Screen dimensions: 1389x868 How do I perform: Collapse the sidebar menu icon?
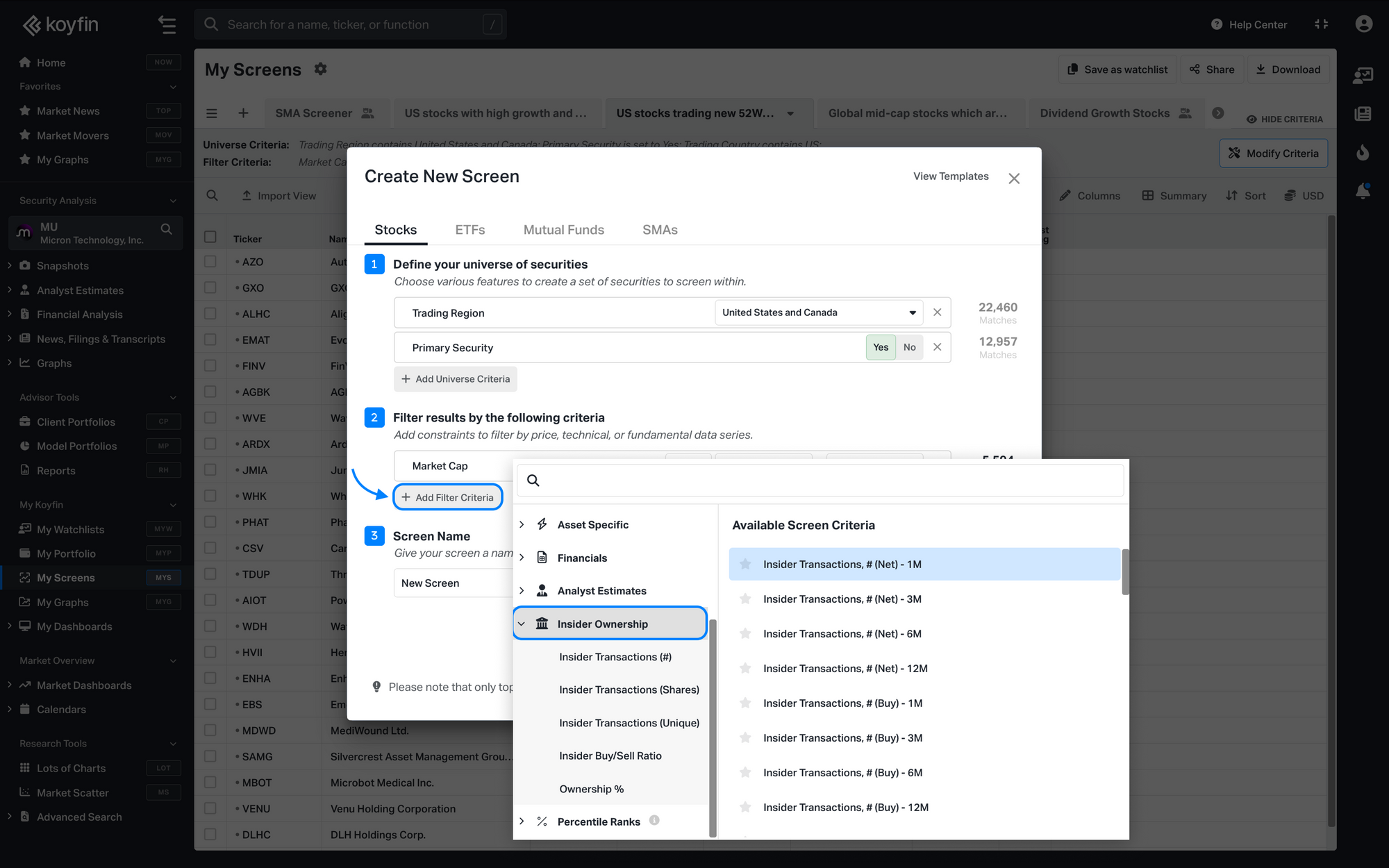coord(167,25)
